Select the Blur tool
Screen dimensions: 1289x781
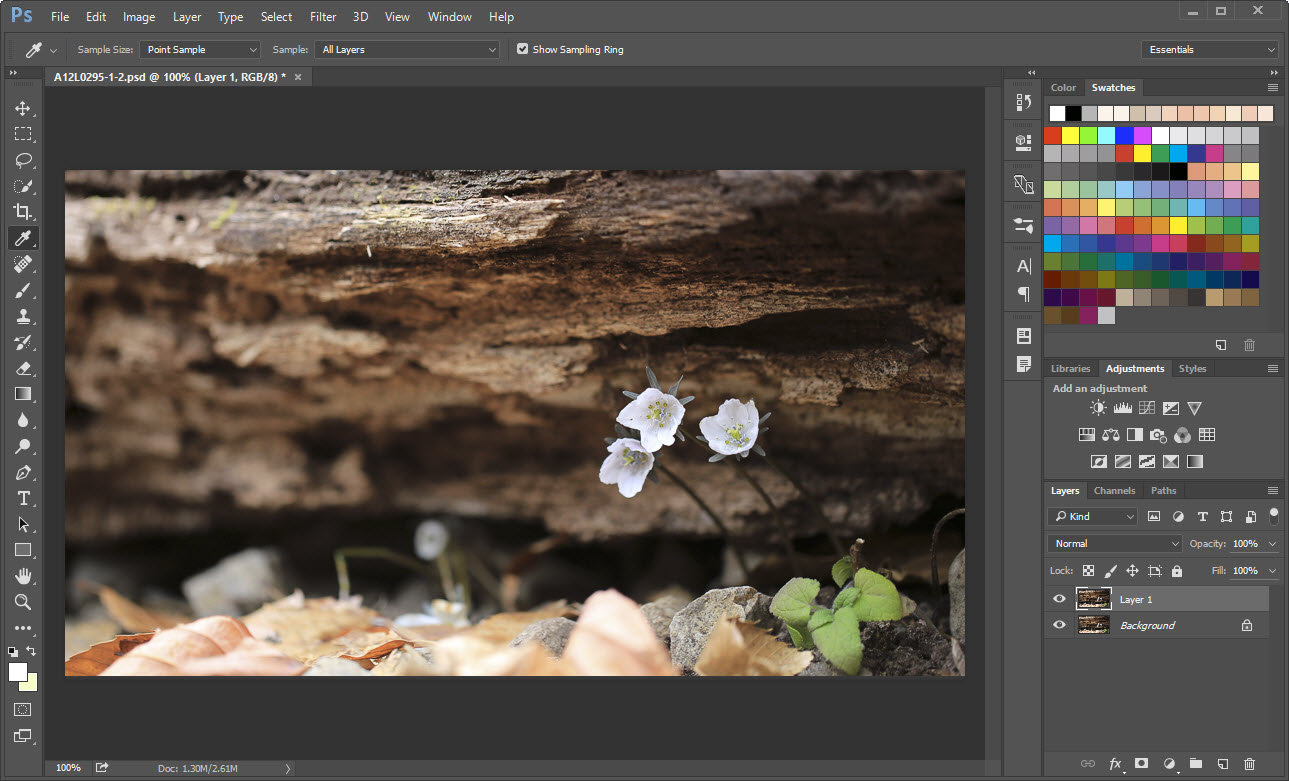pyautogui.click(x=22, y=420)
